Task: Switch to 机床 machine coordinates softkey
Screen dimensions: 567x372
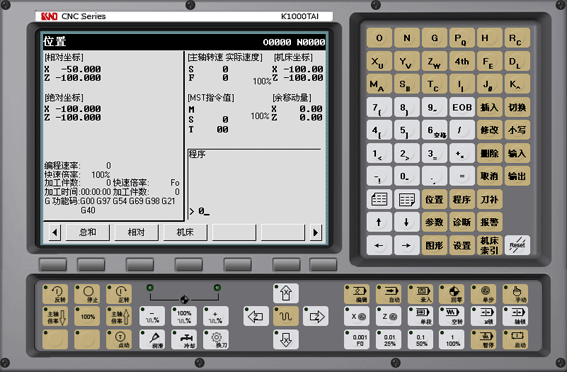Action: [185, 232]
